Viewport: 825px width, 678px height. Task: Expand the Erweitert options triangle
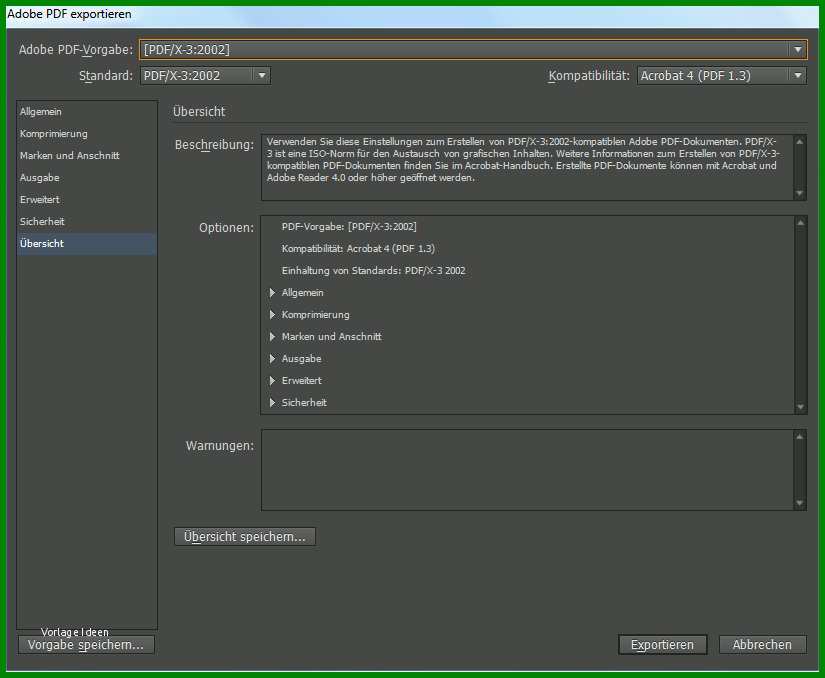(273, 381)
